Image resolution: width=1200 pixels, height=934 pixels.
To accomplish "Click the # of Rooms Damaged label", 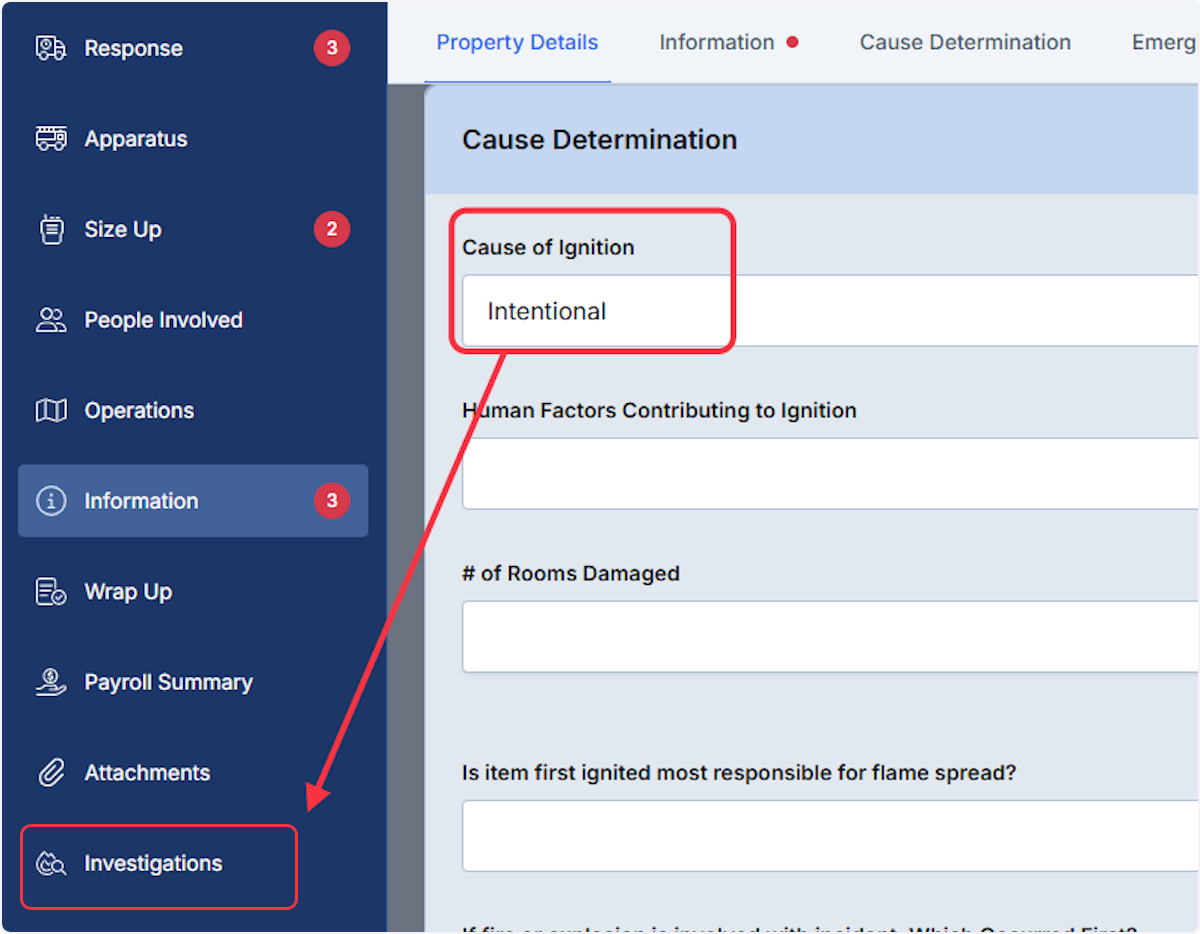I will [571, 574].
